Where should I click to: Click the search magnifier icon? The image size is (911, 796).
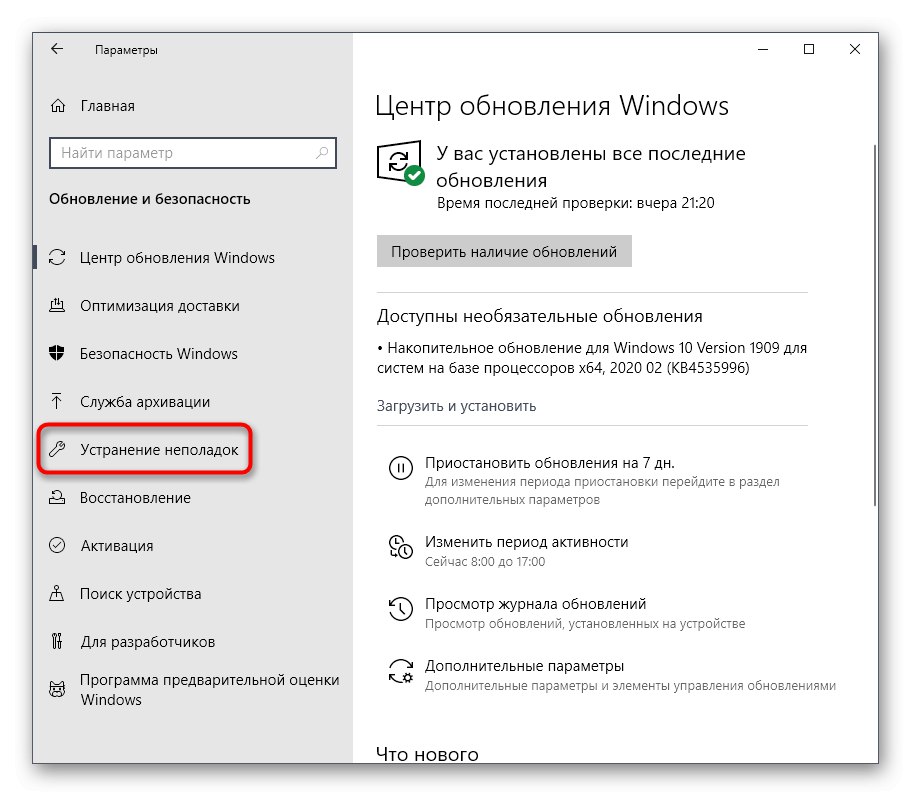pyautogui.click(x=322, y=153)
